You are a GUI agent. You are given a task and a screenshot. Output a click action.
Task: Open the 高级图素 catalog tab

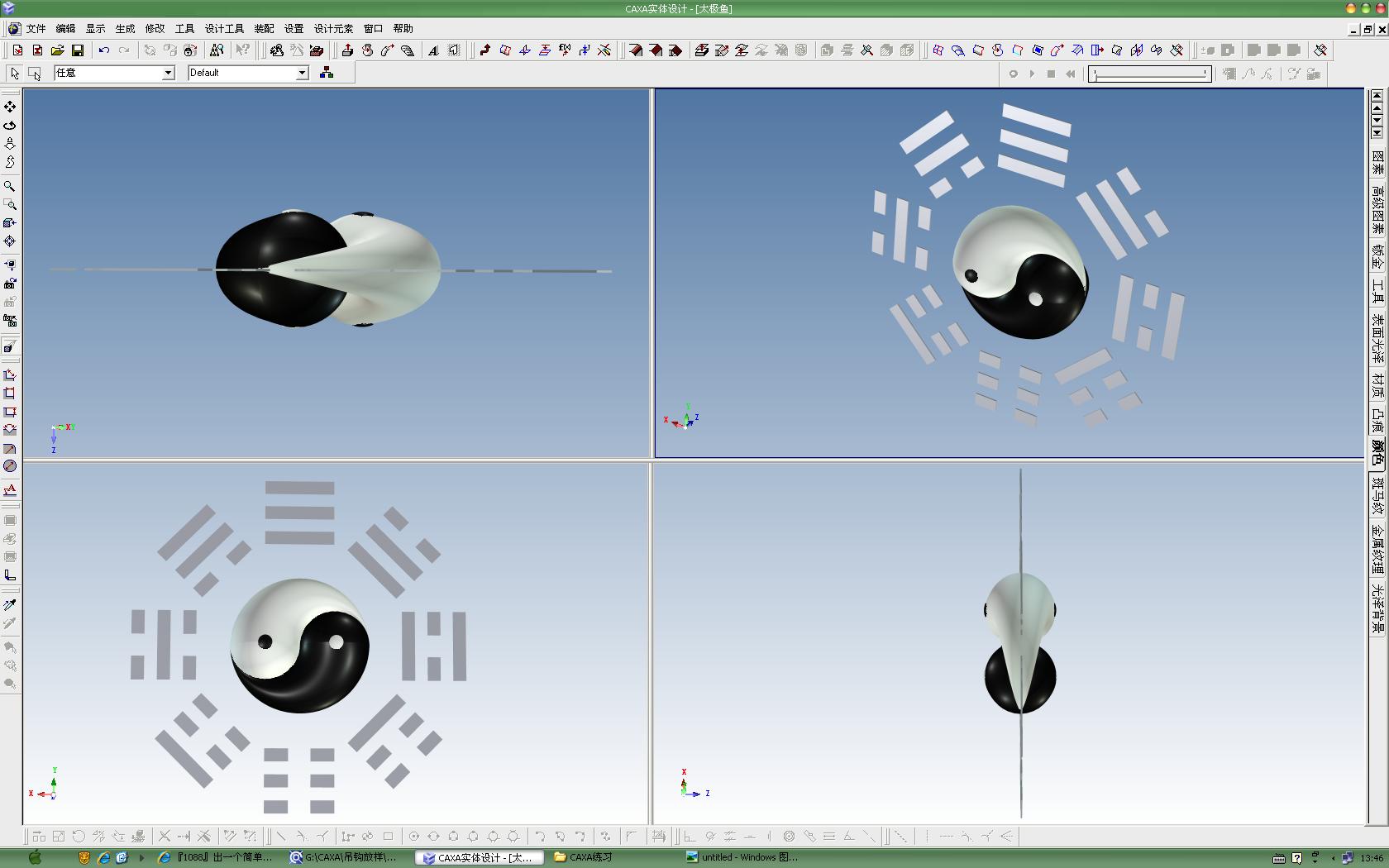[x=1377, y=208]
